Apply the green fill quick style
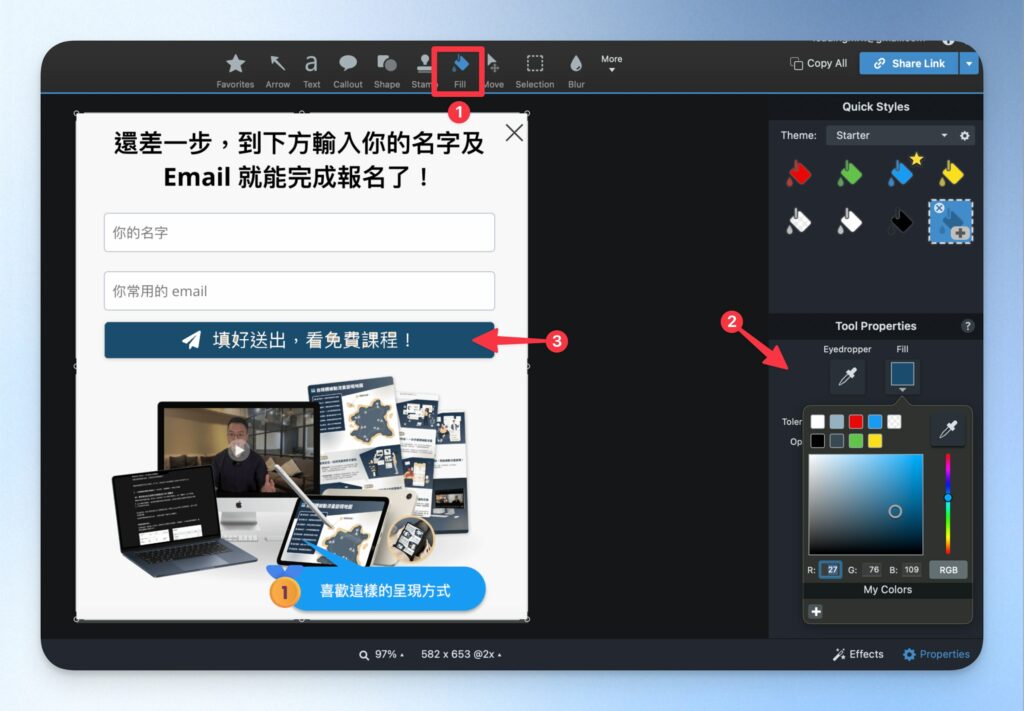 [x=849, y=174]
